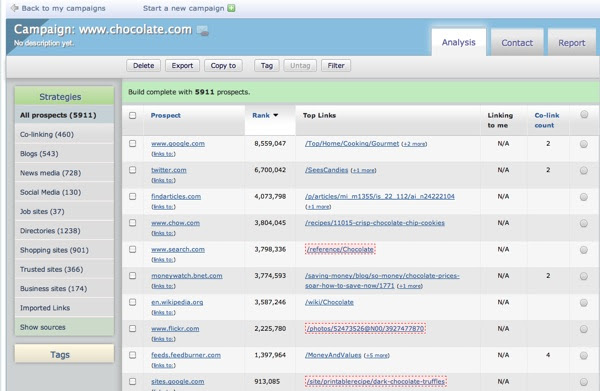Click the comment icon next to campaign title
The height and width of the screenshot is (391, 600).
(203, 31)
